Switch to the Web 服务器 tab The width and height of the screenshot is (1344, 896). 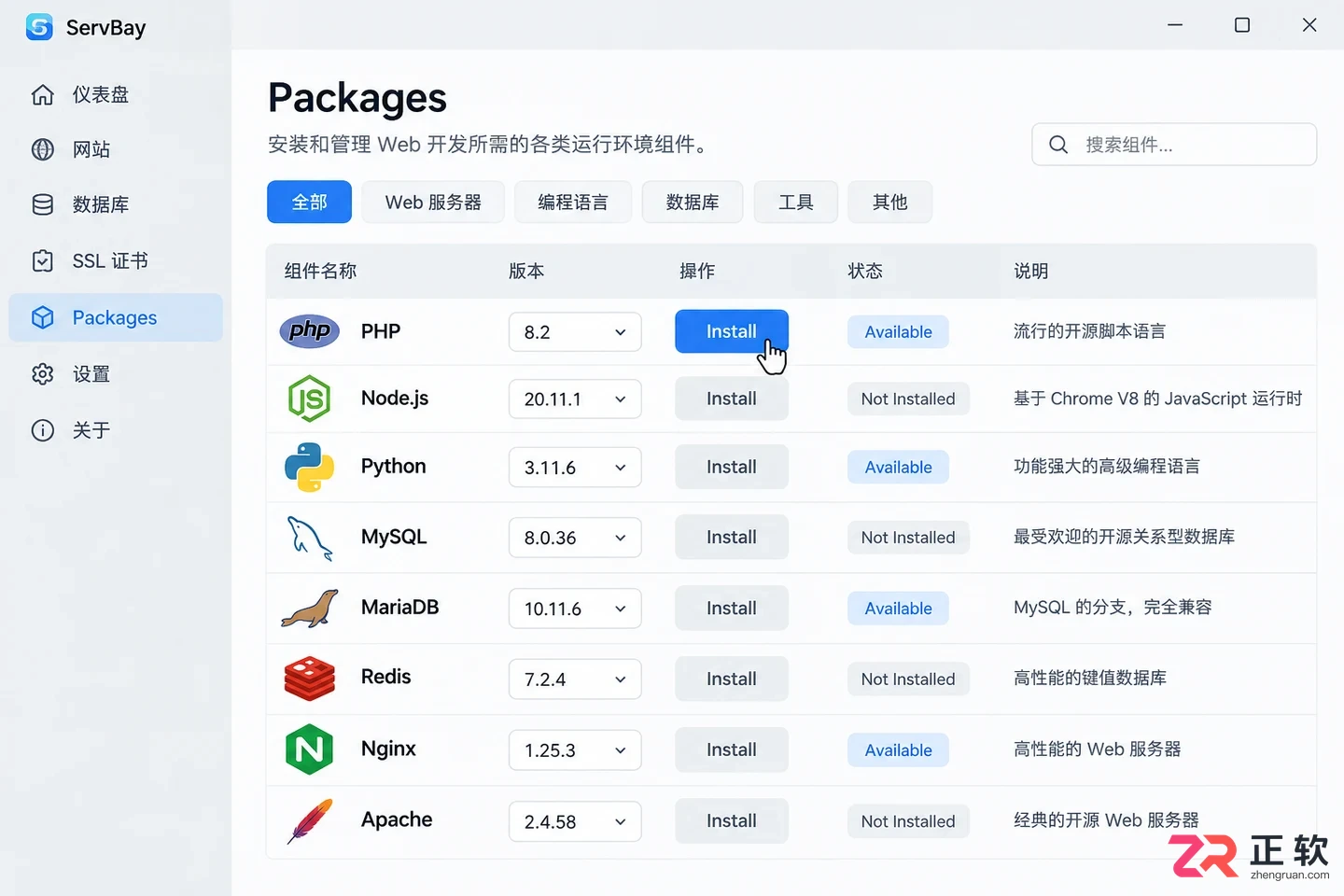(433, 202)
